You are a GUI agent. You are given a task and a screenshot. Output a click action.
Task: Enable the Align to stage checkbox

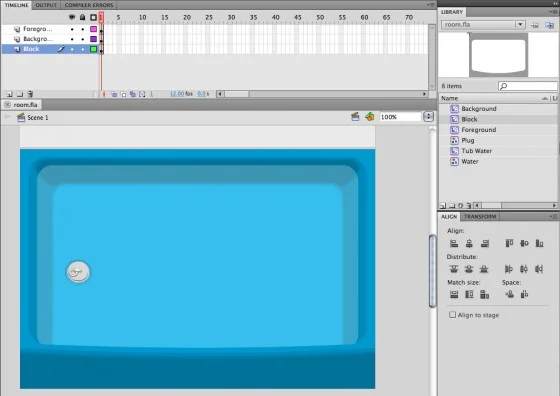452,315
